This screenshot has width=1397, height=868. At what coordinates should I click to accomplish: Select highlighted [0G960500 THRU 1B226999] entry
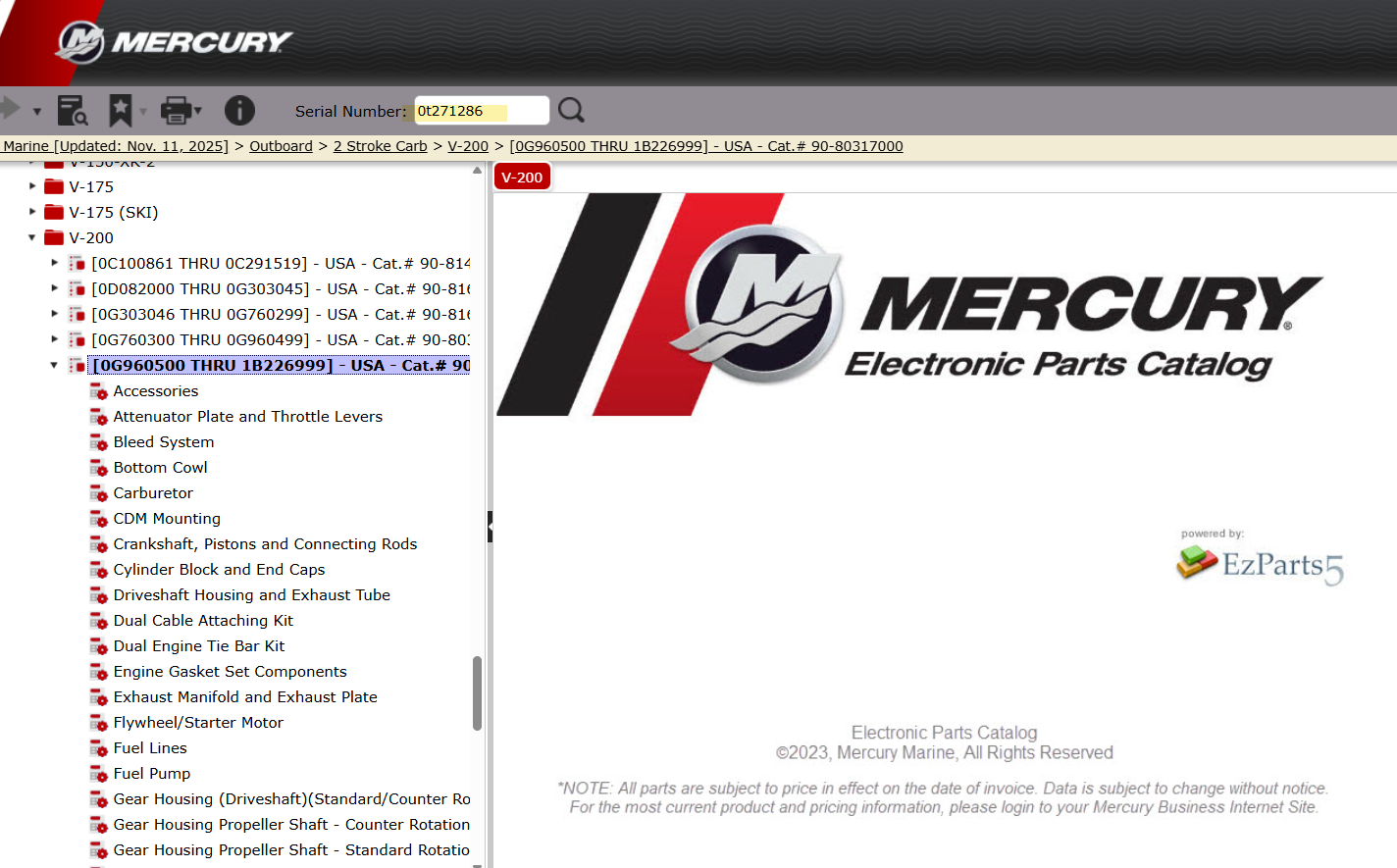(280, 365)
